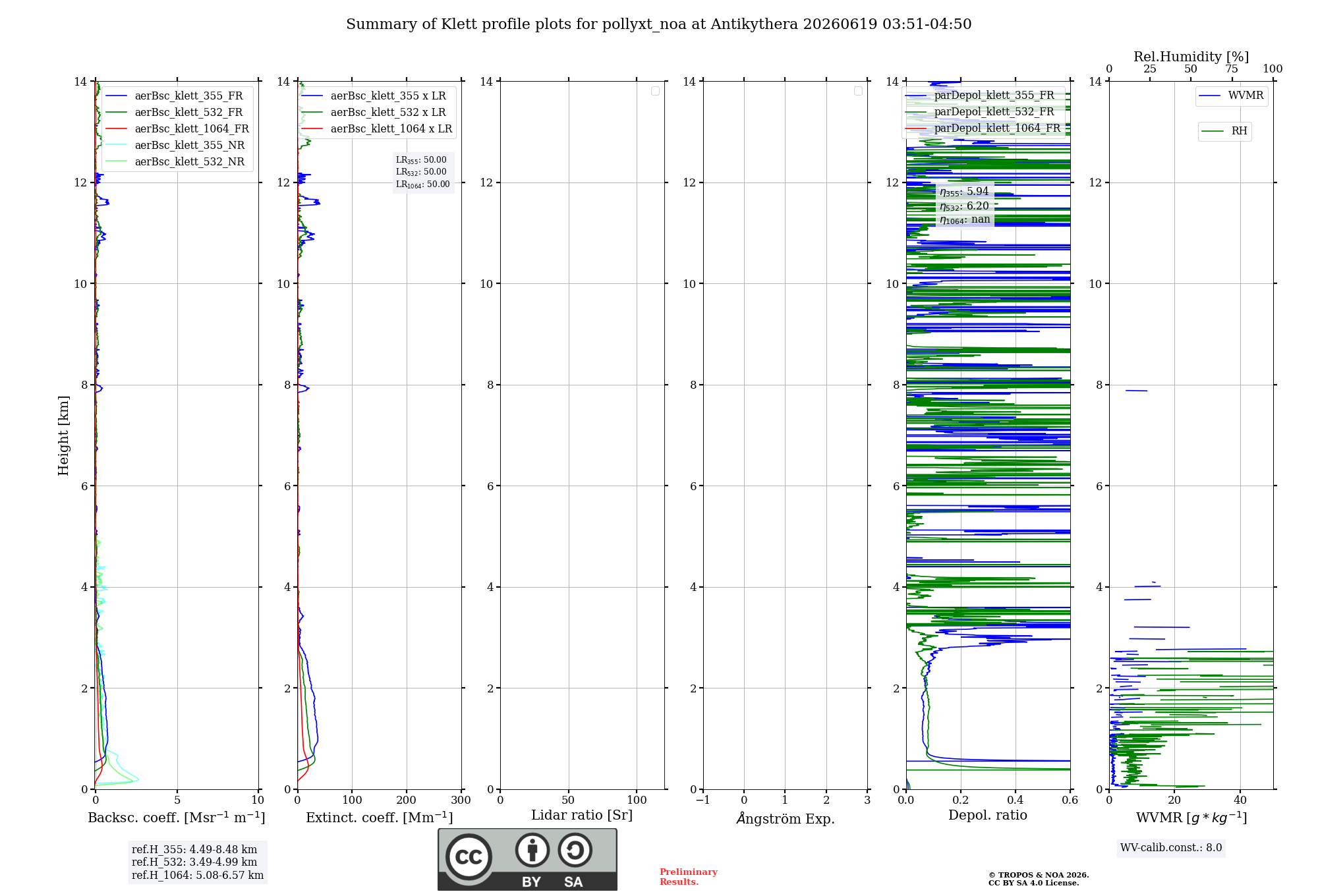Click tick label −1 on Ångström axis
The image size is (1318, 896).
(x=702, y=800)
